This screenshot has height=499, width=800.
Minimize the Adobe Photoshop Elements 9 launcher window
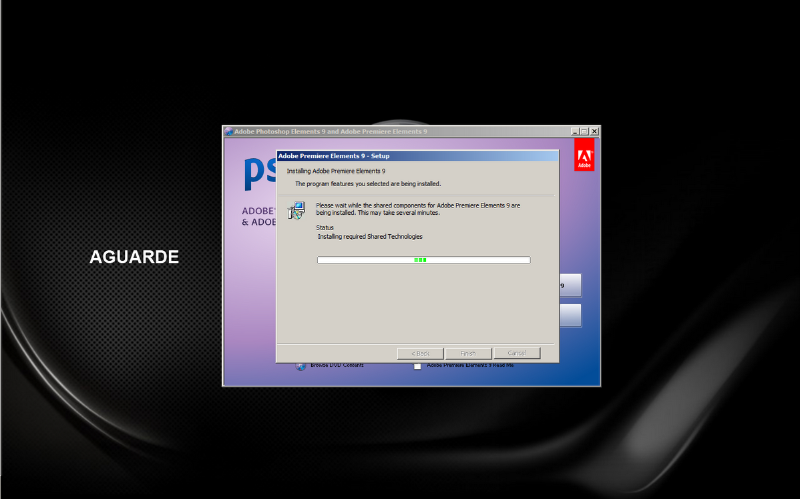tap(575, 131)
